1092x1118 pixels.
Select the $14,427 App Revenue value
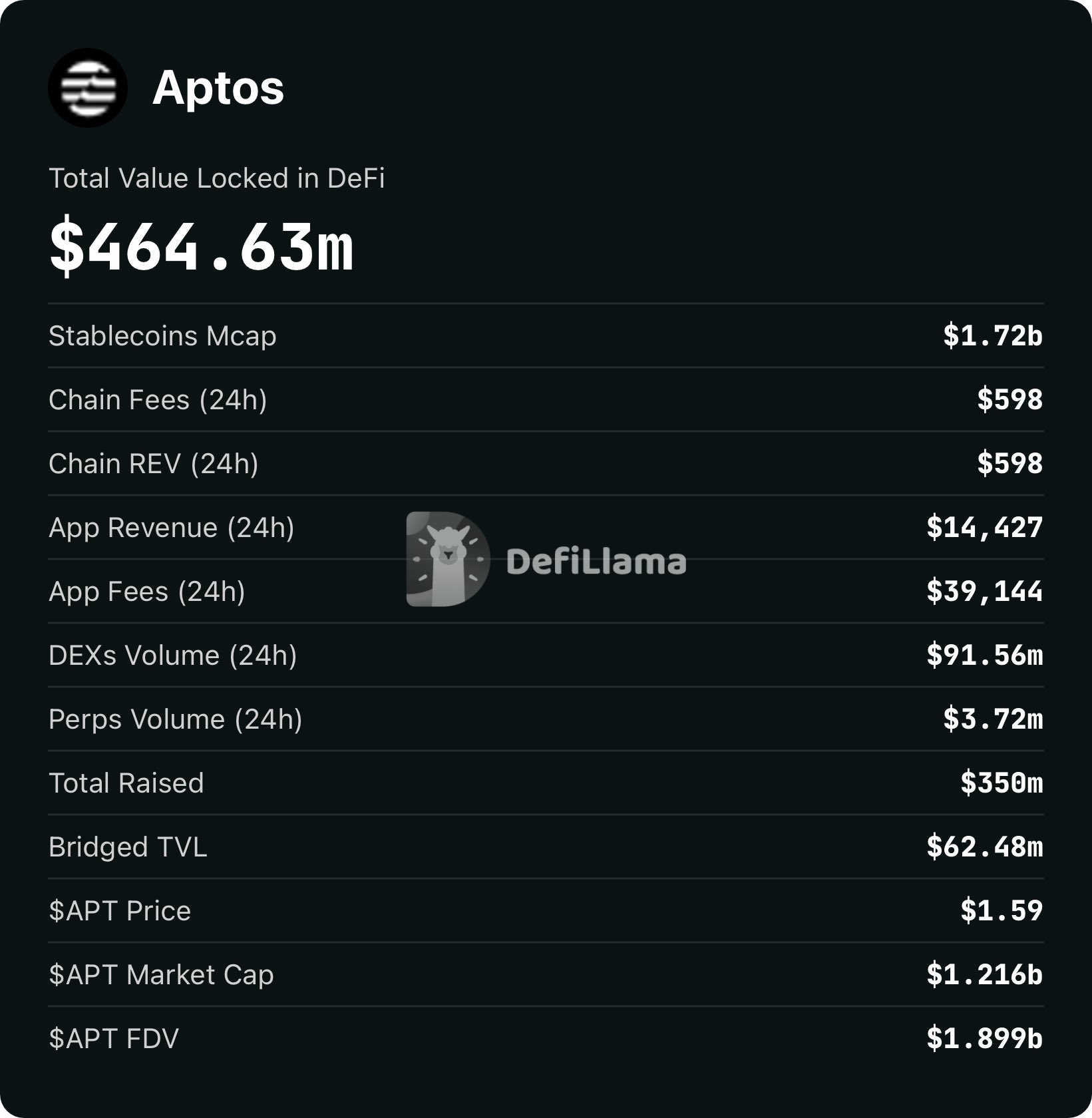pos(984,527)
